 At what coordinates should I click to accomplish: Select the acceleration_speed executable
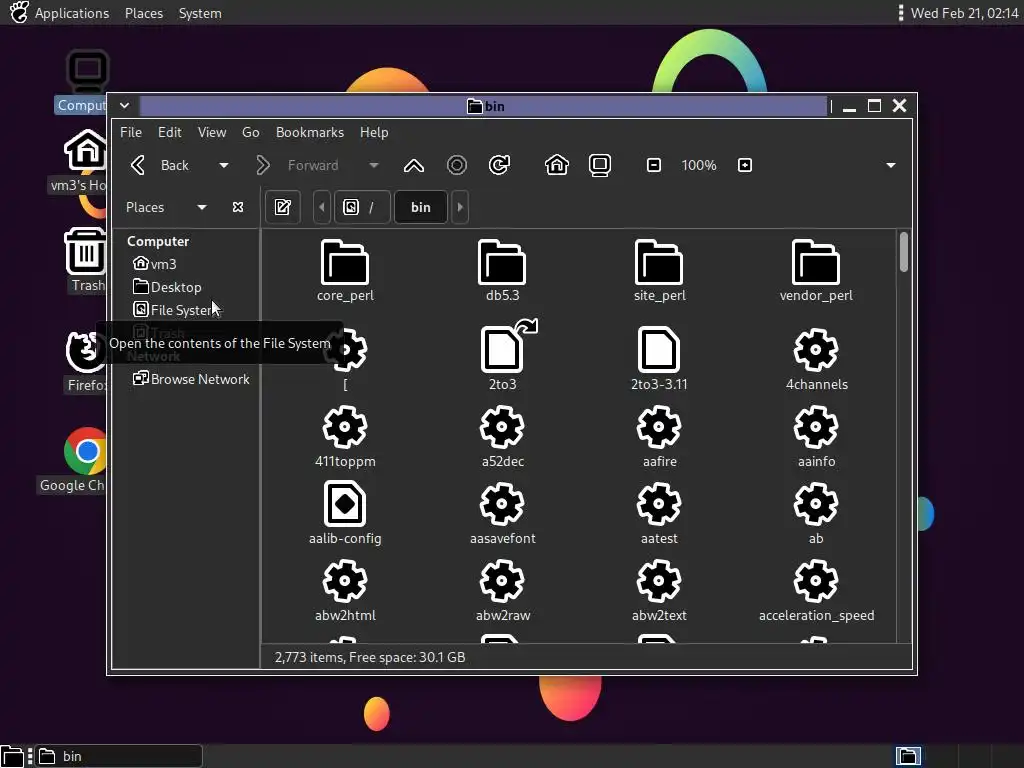[816, 590]
